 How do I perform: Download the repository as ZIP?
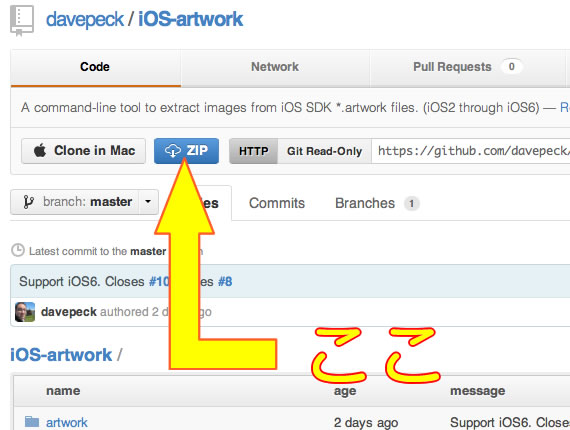coord(186,151)
